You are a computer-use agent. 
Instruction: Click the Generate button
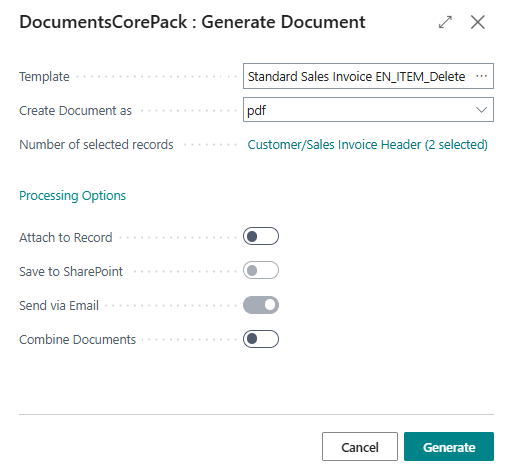[449, 447]
